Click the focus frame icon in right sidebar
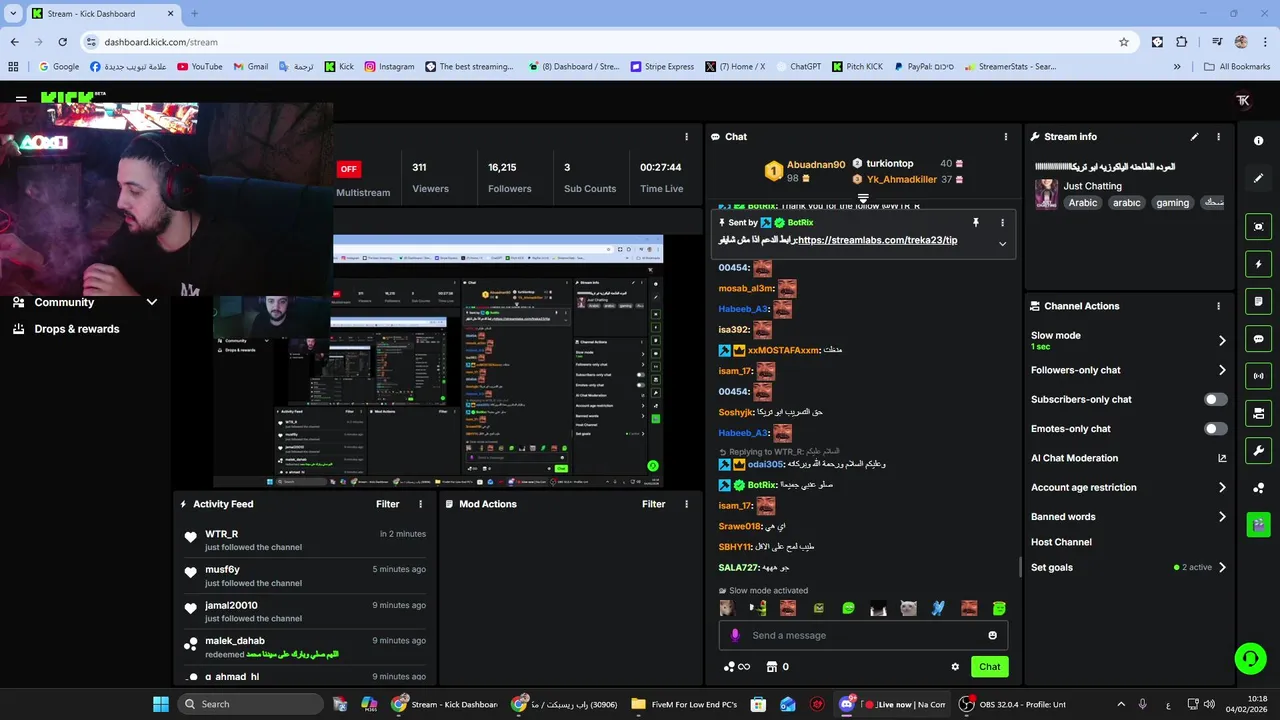Image resolution: width=1280 pixels, height=720 pixels. 1258,227
